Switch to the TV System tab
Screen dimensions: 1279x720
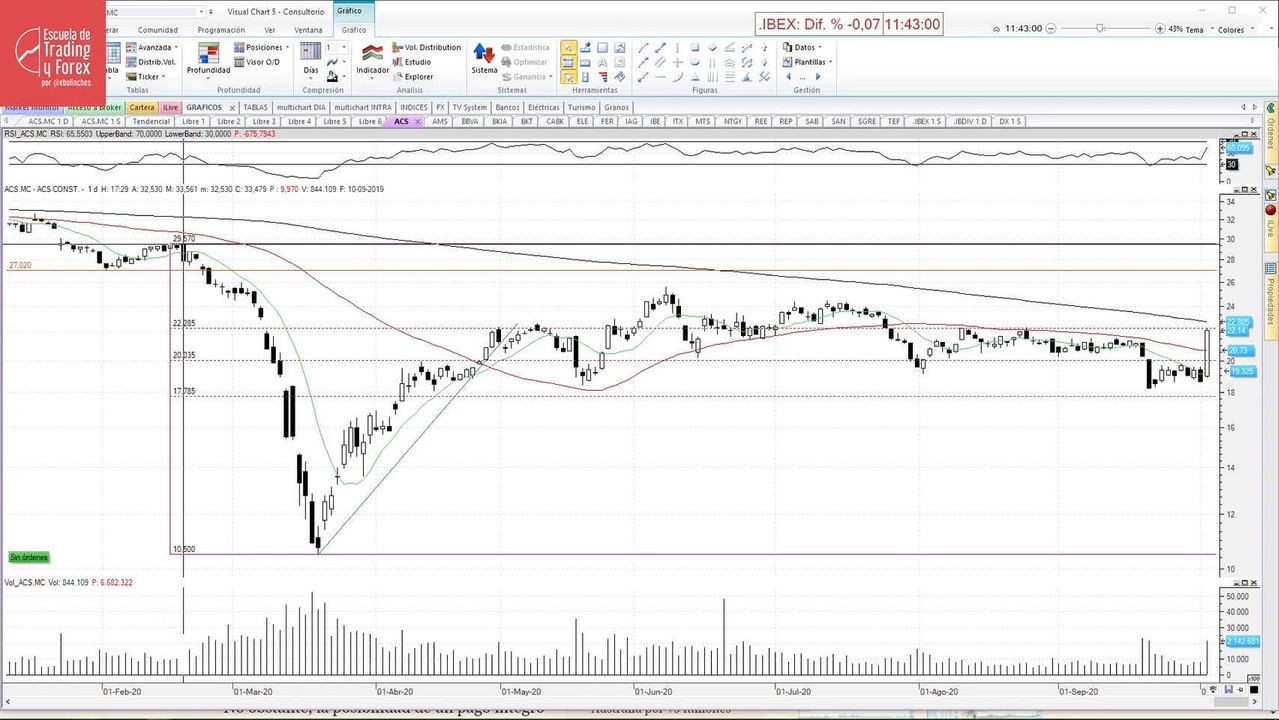click(469, 107)
